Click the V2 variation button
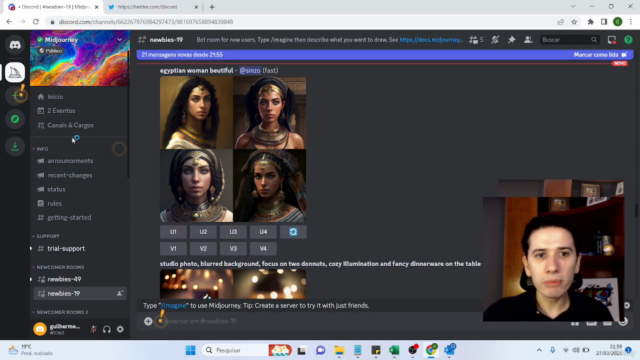 [203, 249]
